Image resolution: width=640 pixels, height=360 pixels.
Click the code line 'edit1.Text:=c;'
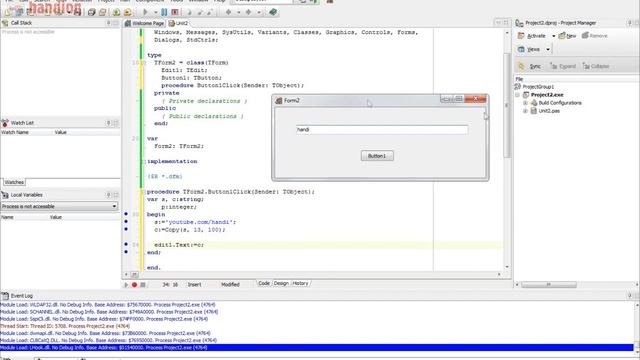coord(179,245)
